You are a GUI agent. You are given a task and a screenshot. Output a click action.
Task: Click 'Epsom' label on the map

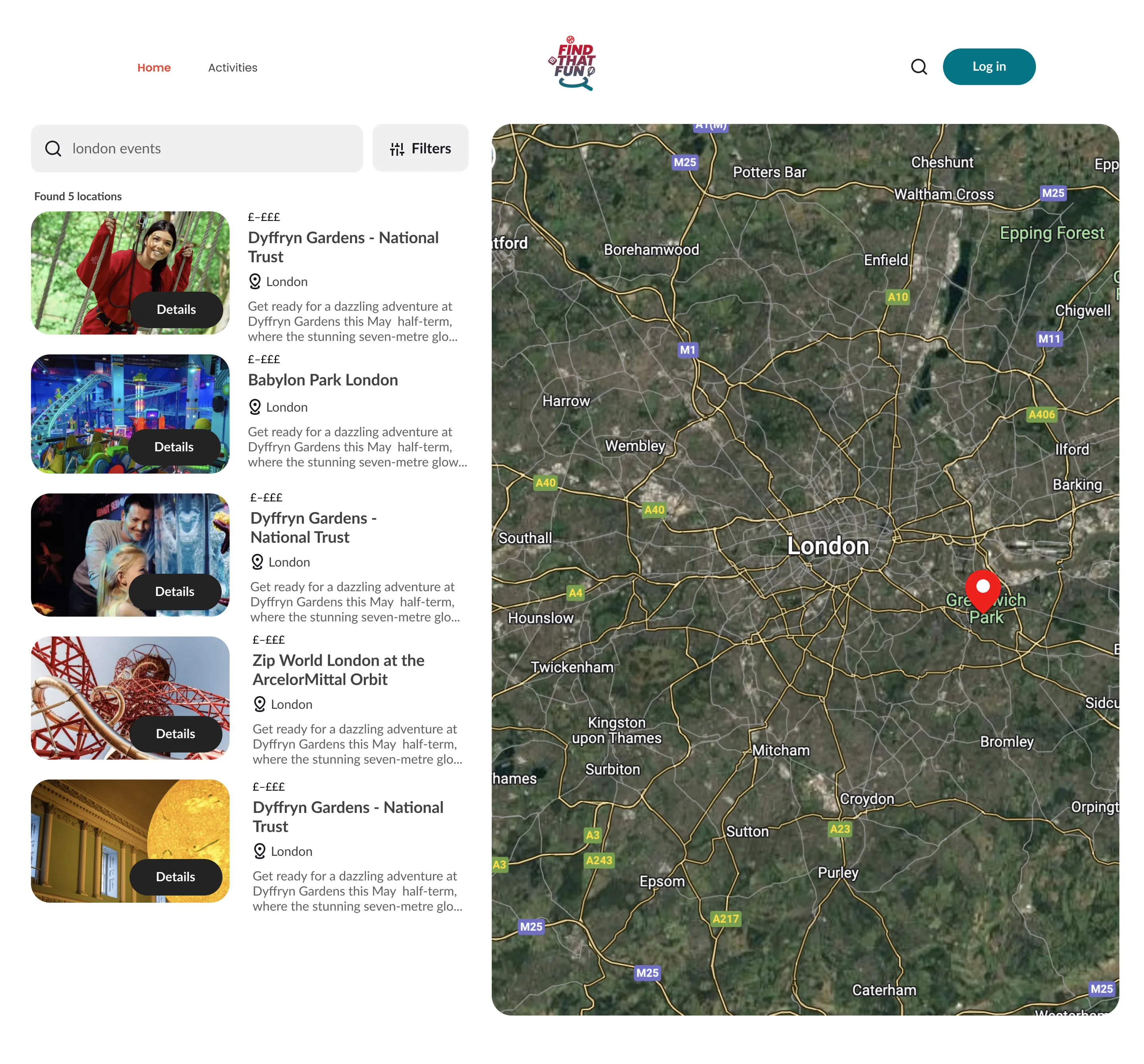click(x=662, y=882)
